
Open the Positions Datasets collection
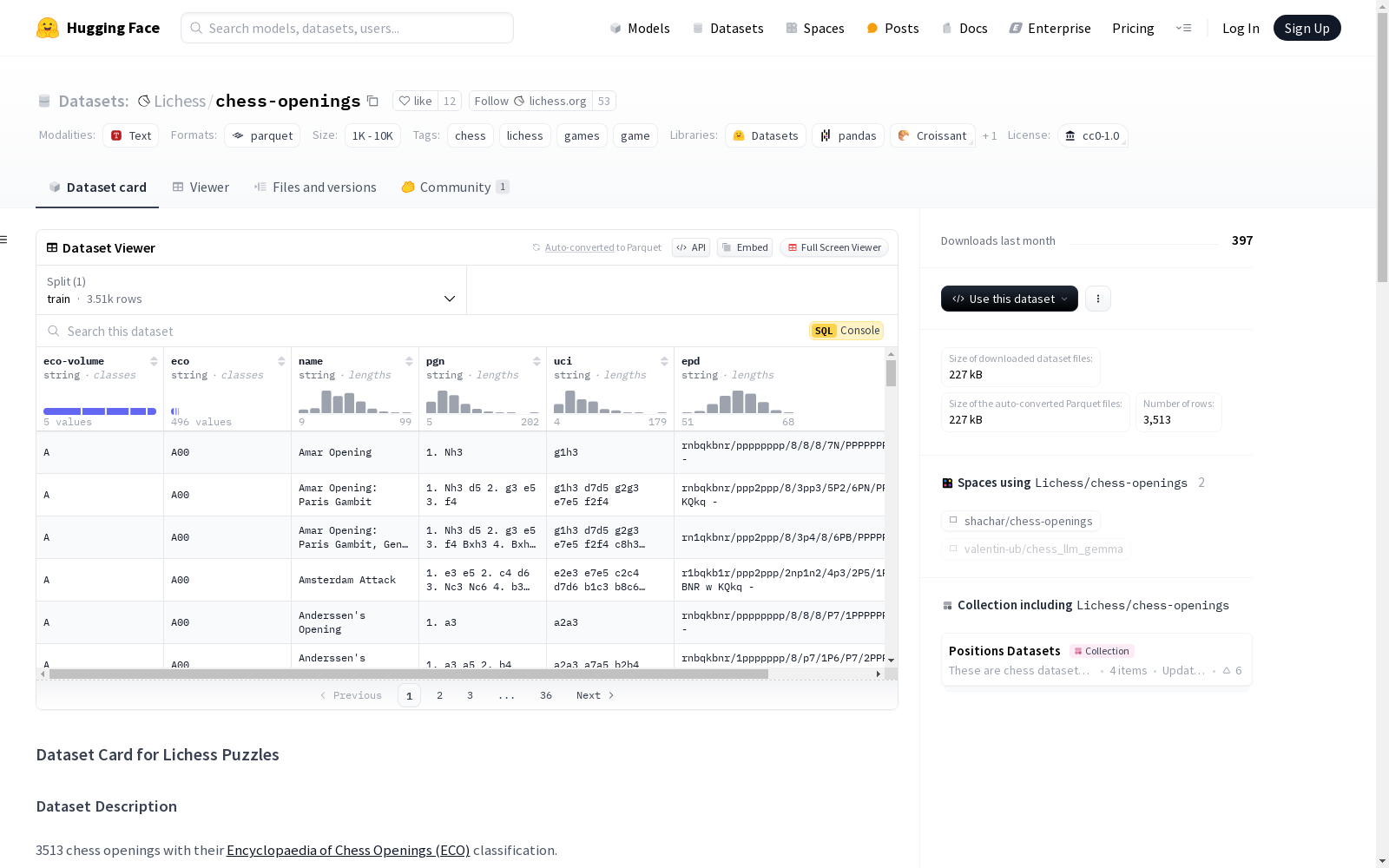click(1096, 660)
